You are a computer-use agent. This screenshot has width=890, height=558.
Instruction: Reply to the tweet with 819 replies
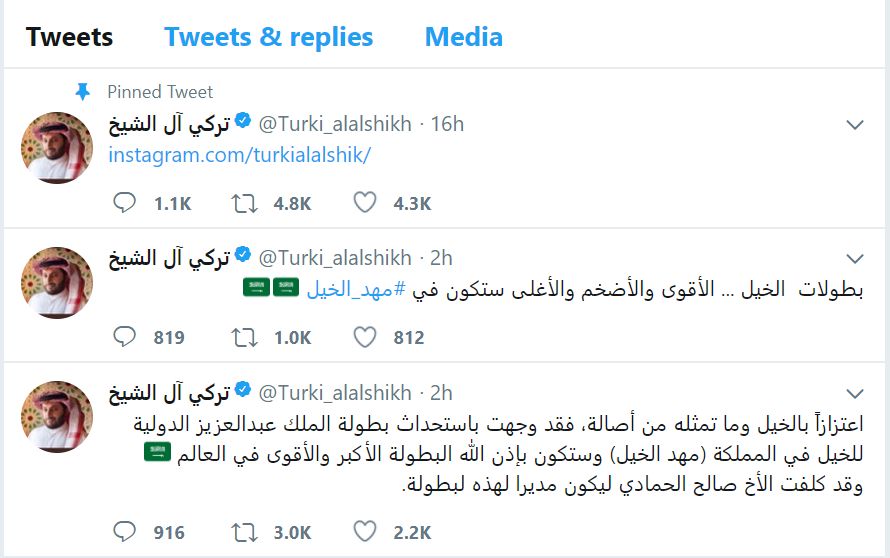pyautogui.click(x=125, y=338)
